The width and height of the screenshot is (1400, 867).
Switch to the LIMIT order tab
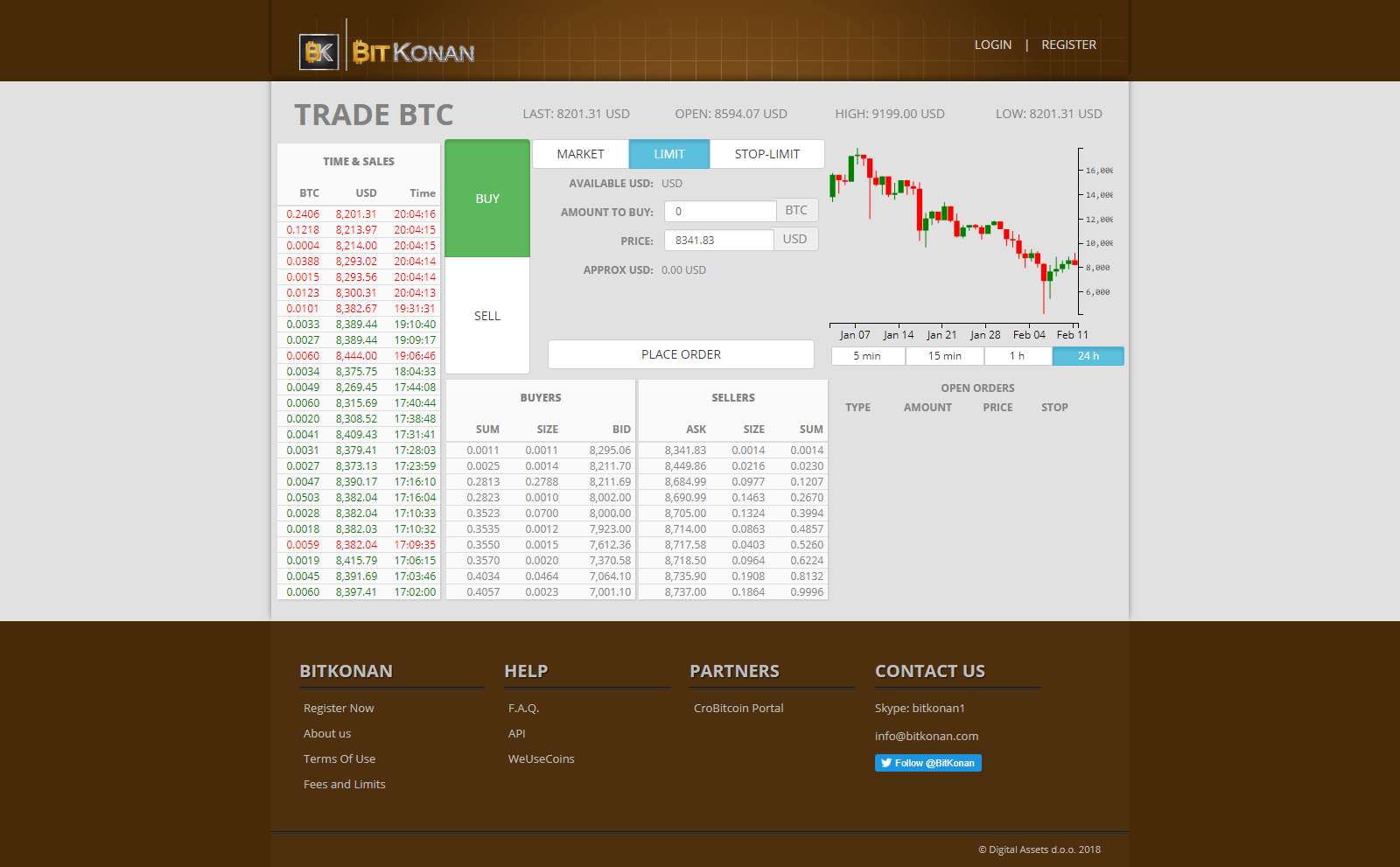(x=669, y=154)
